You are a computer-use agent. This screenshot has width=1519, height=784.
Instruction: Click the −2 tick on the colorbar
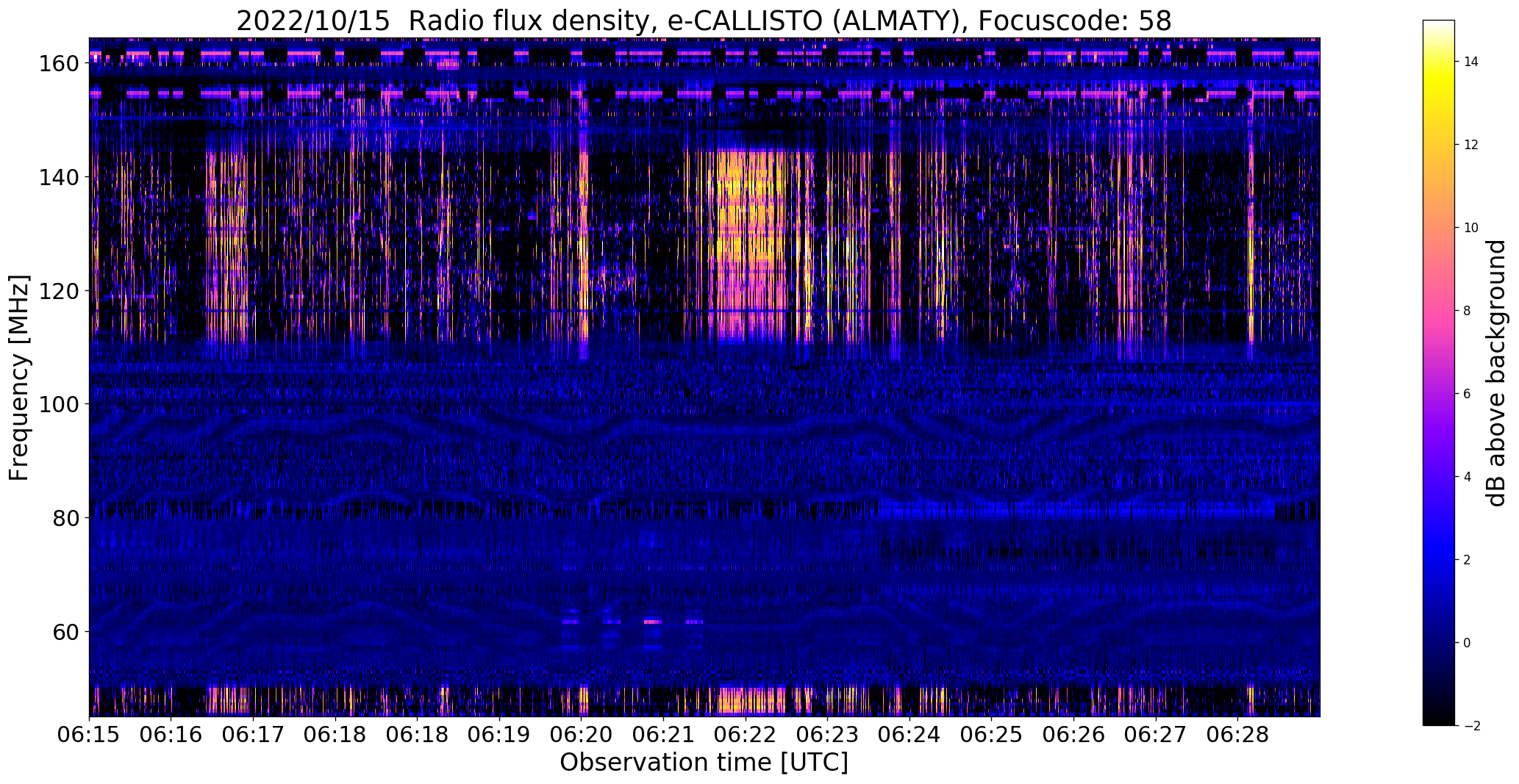[1470, 726]
